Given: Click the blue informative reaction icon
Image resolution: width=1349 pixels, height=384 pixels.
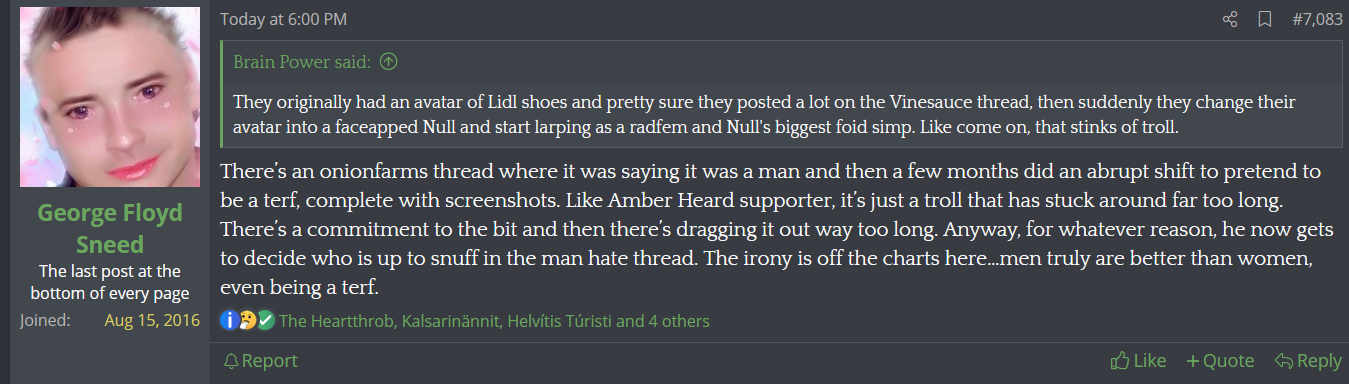Looking at the screenshot, I should click(x=229, y=321).
